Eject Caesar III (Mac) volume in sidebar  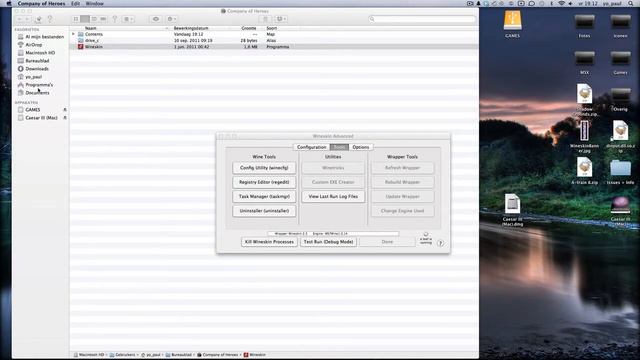coord(64,118)
